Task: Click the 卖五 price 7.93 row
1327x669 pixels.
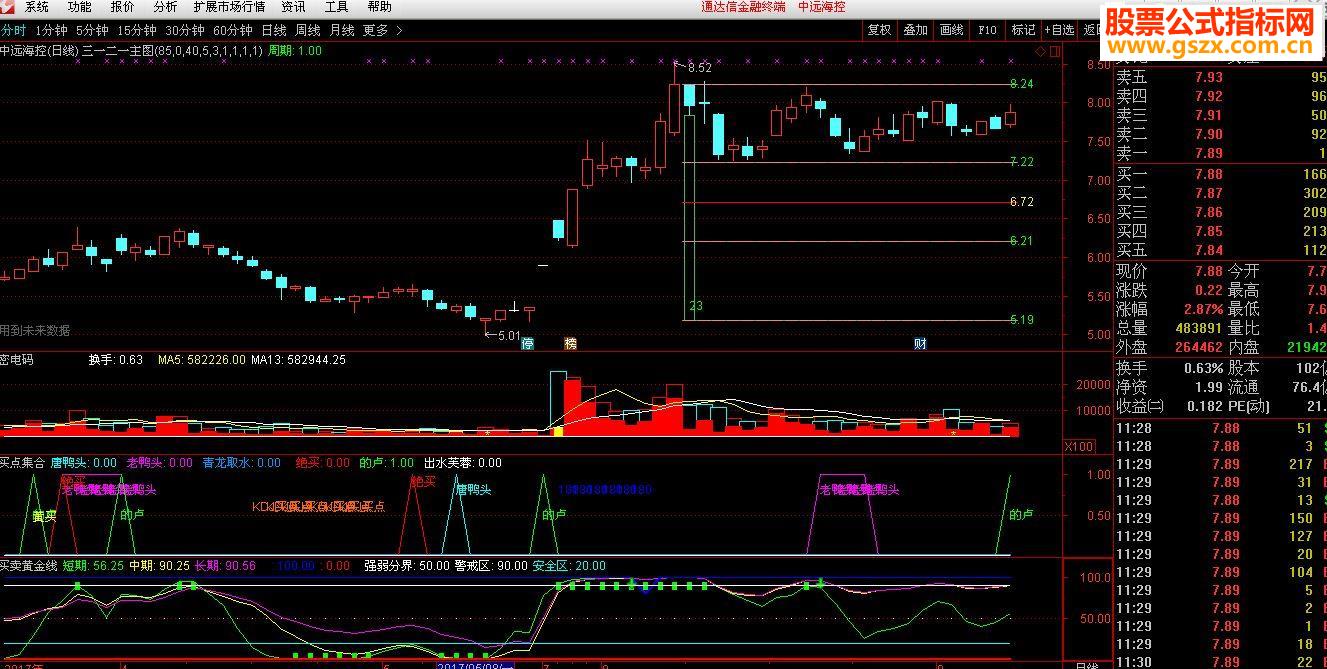Action: [x=1221, y=78]
